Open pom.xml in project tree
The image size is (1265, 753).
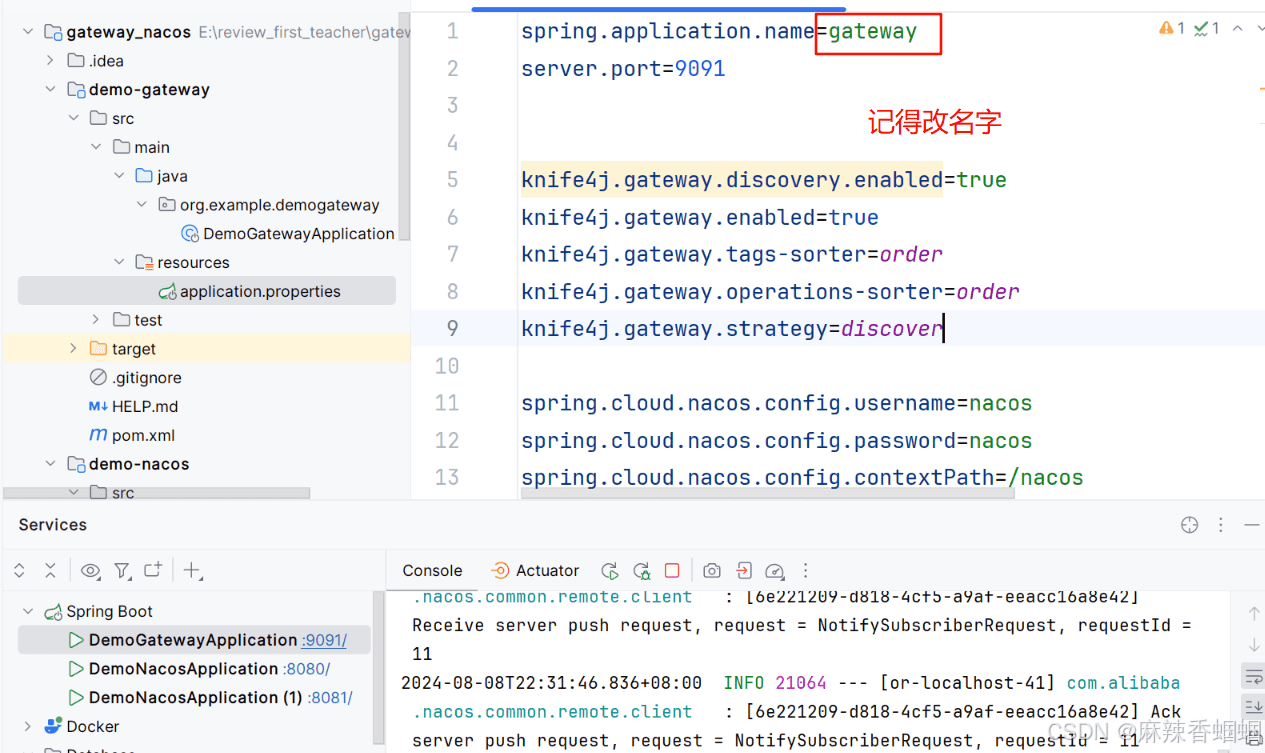click(x=132, y=436)
